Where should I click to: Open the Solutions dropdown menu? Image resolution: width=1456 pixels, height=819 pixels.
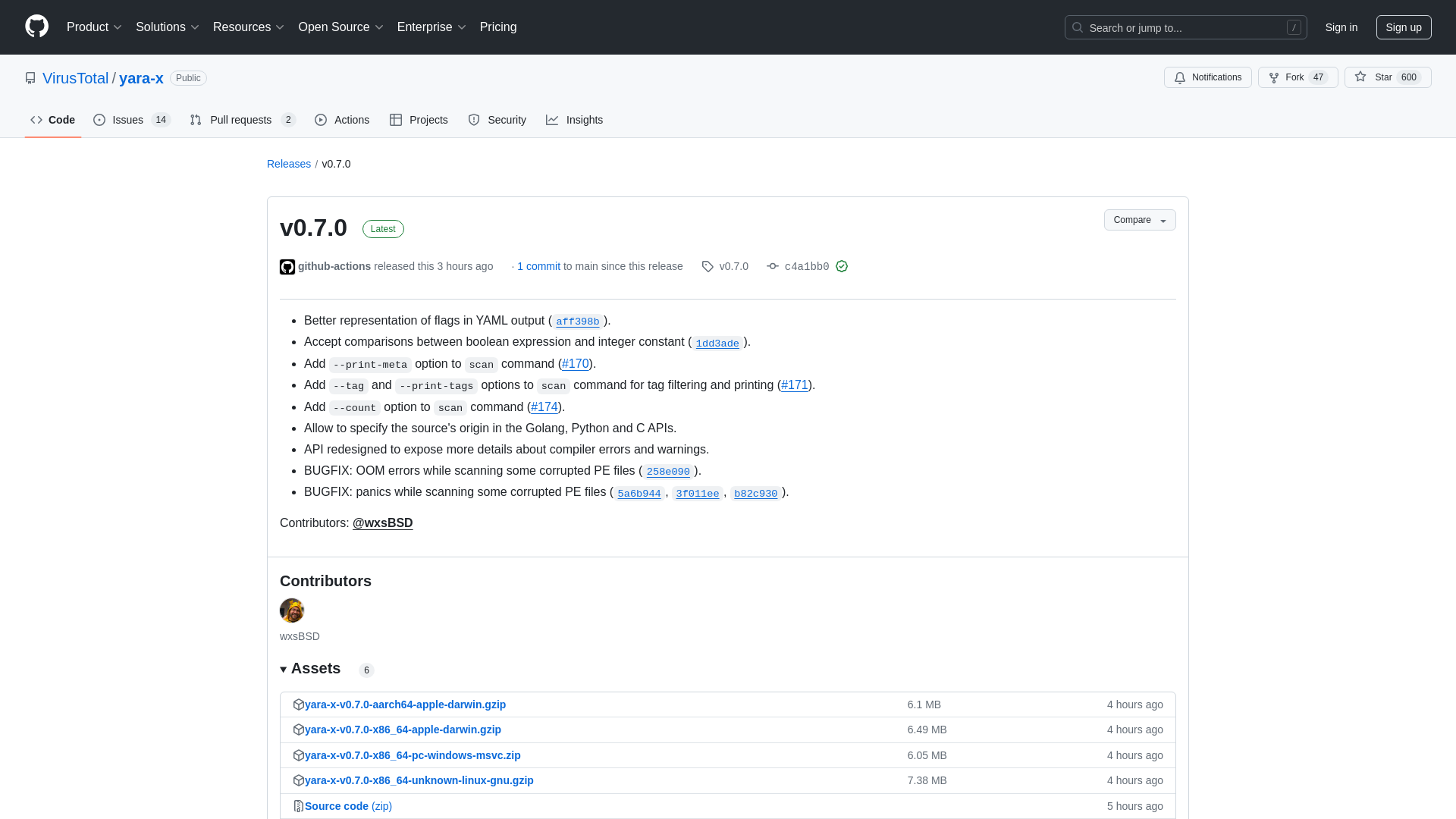168,27
